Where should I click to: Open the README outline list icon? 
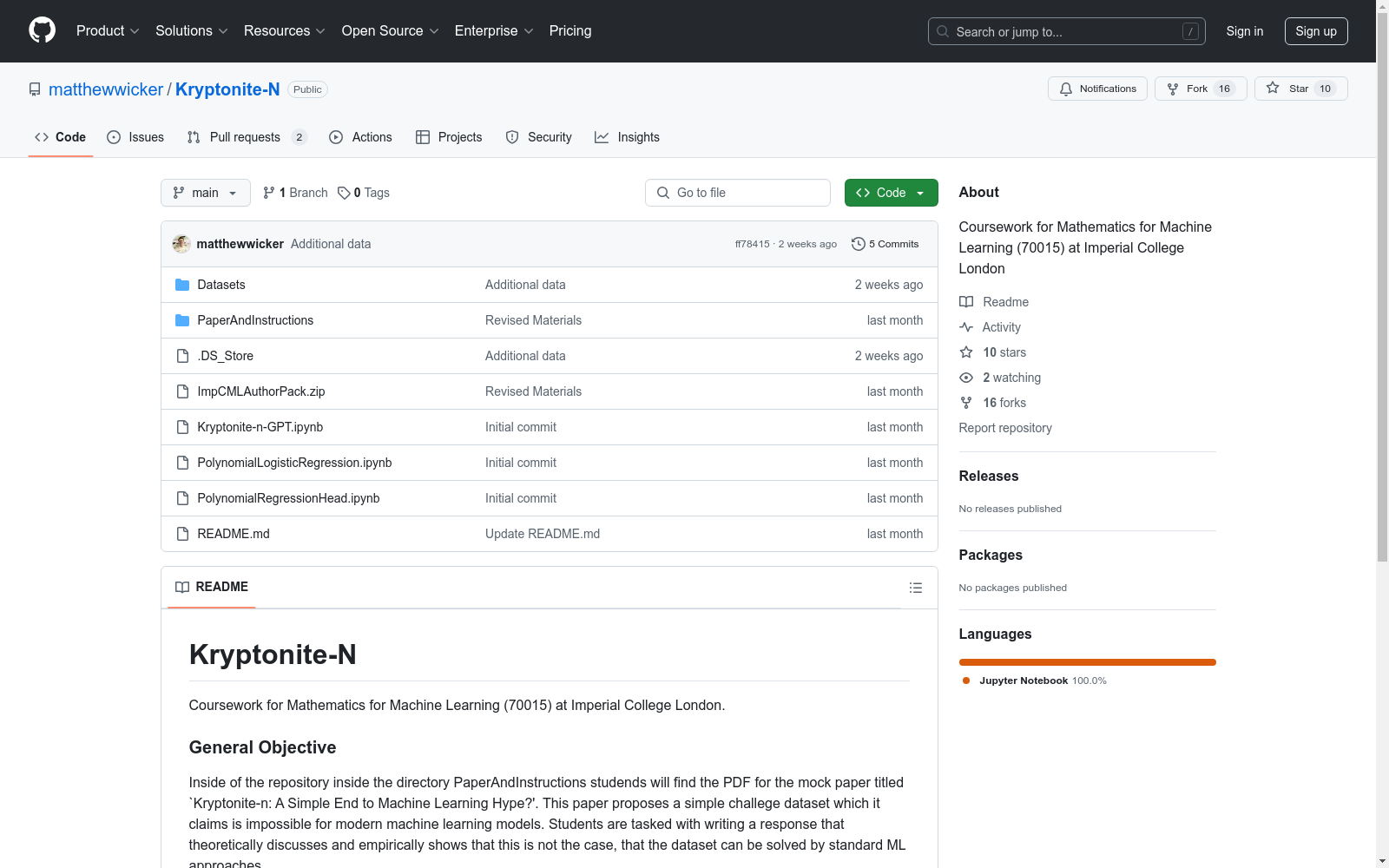coord(916,588)
